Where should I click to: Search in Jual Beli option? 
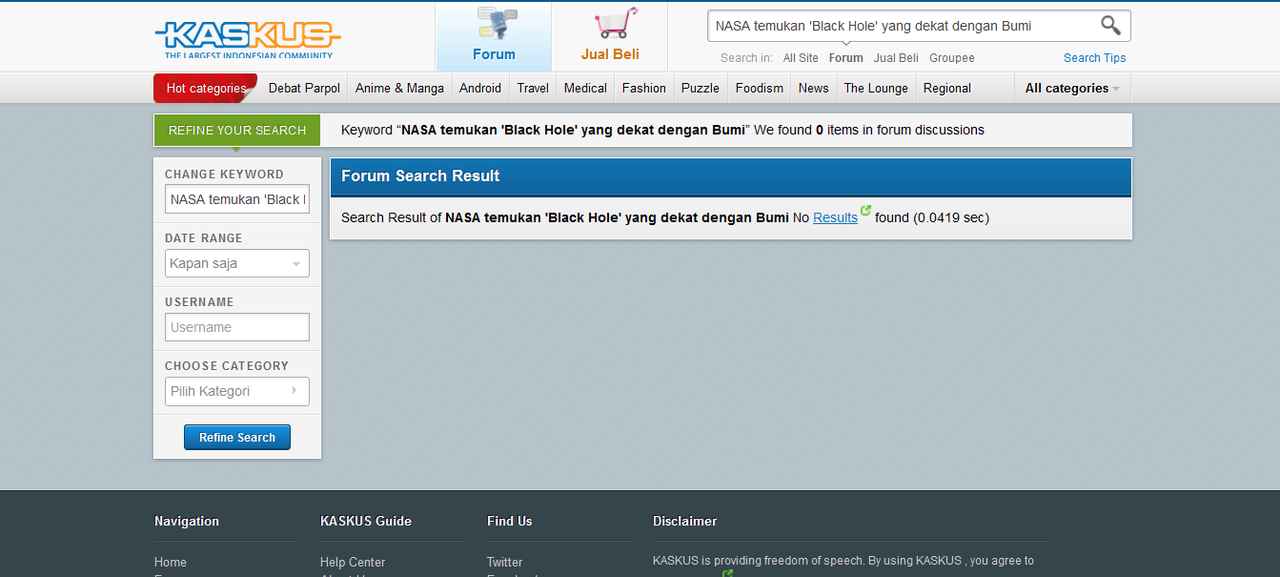[x=896, y=58]
